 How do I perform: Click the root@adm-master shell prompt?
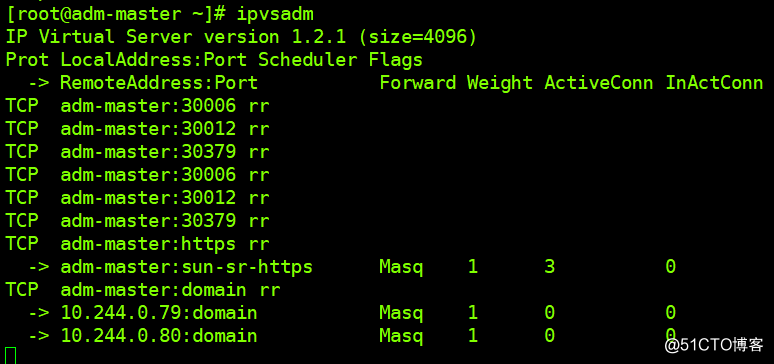116,15
